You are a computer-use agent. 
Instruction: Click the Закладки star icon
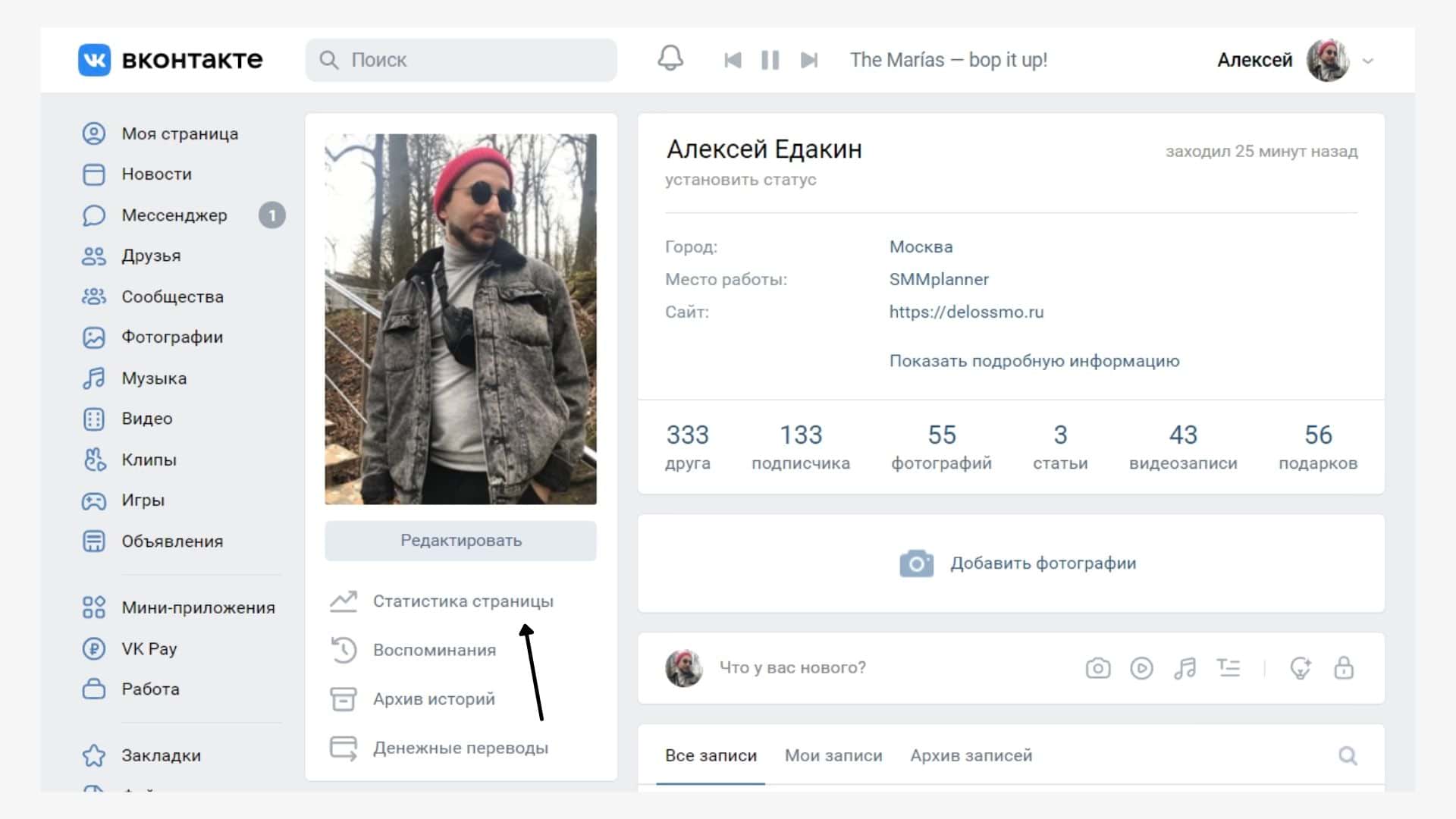pos(94,755)
